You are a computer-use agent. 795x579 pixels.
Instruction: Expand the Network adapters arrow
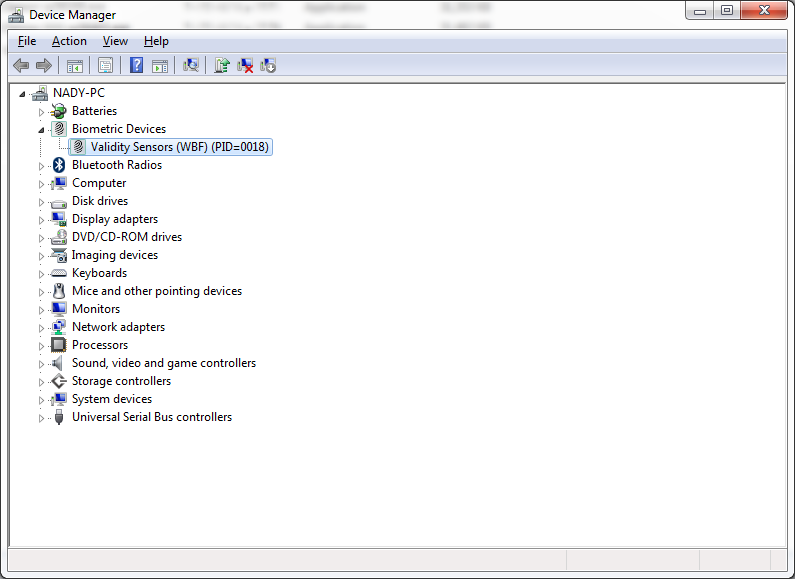(41, 328)
